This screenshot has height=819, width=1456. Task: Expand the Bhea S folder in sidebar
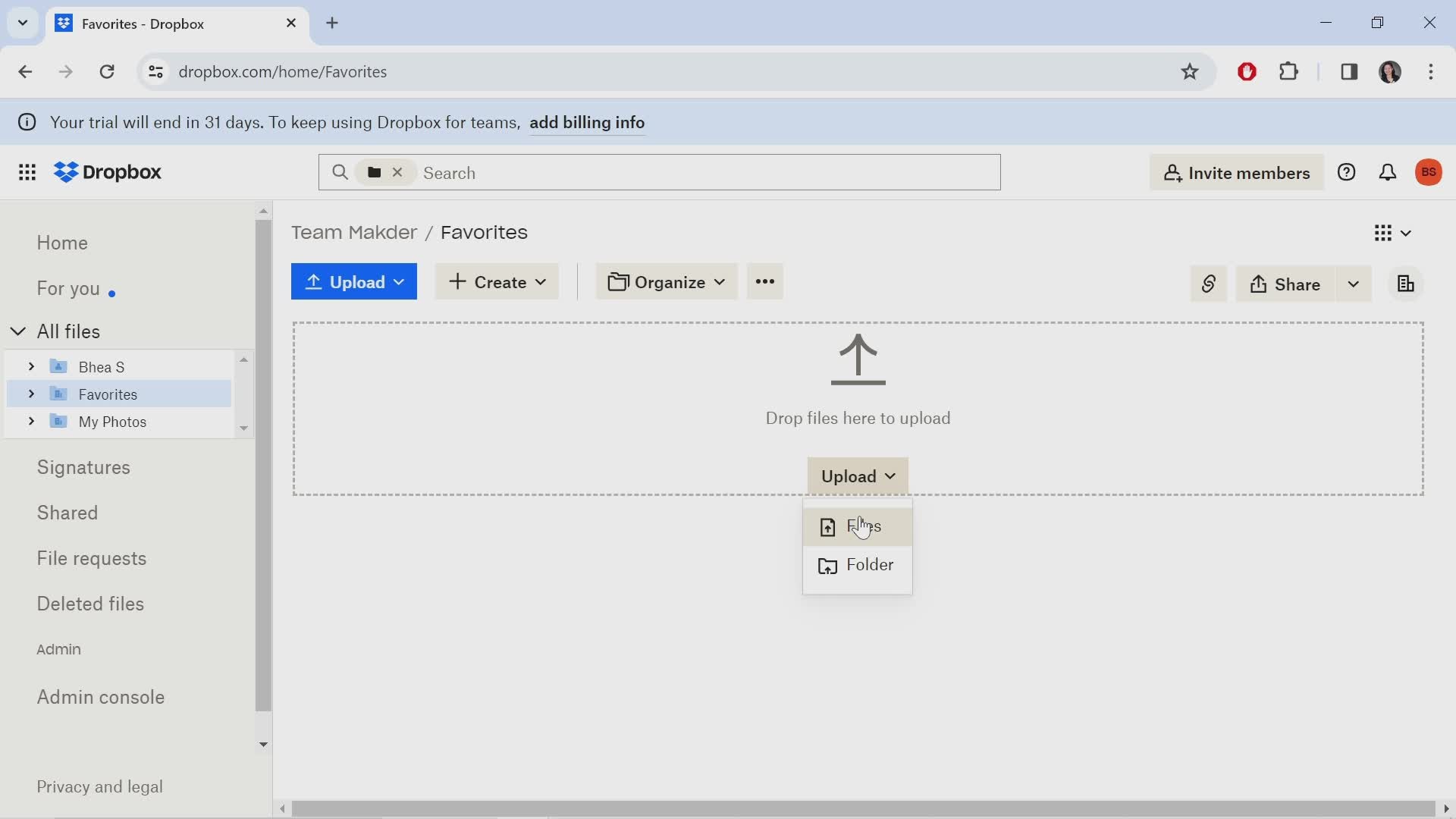(x=29, y=367)
